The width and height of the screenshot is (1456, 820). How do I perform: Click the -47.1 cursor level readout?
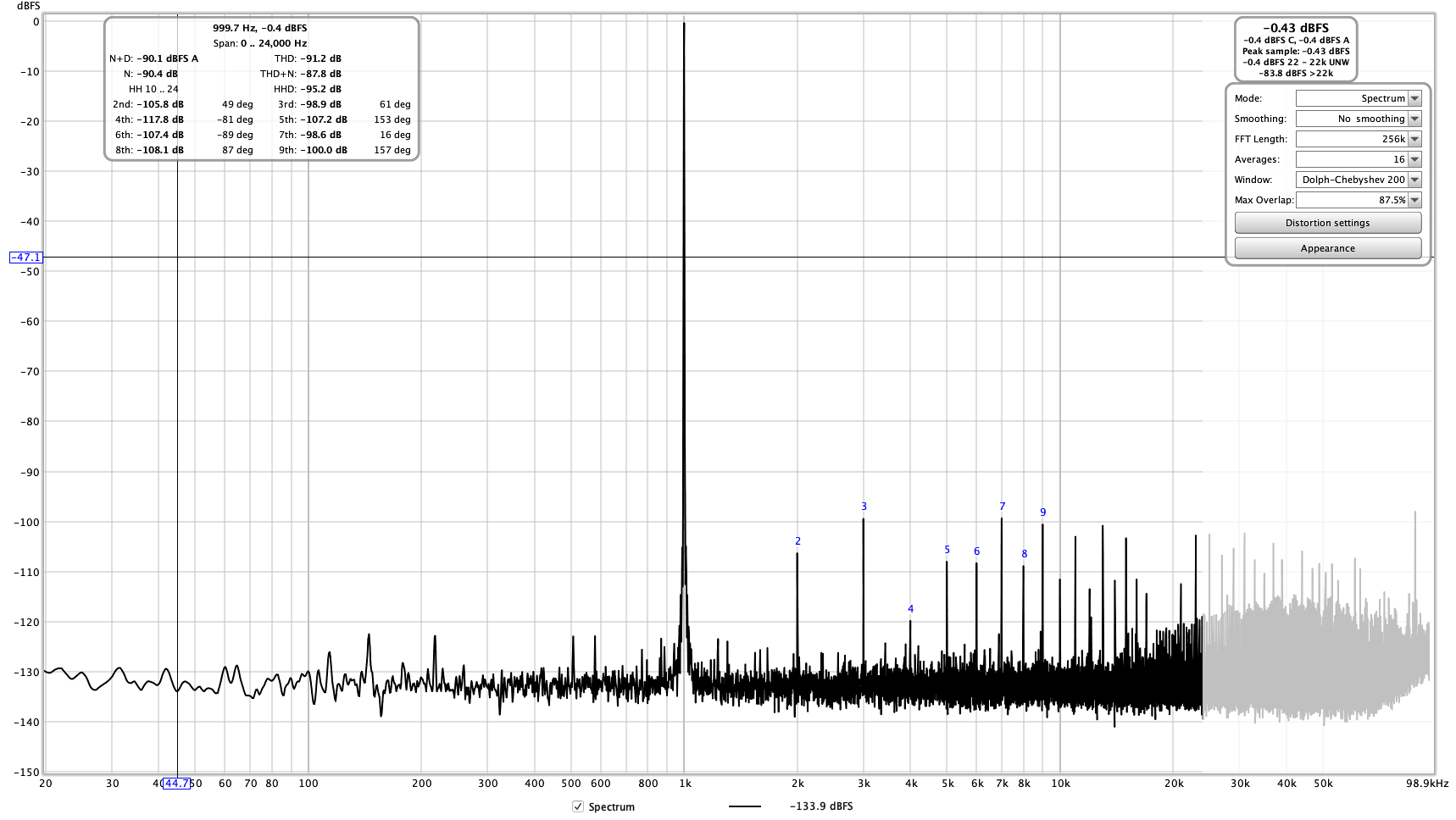pyautogui.click(x=25, y=257)
